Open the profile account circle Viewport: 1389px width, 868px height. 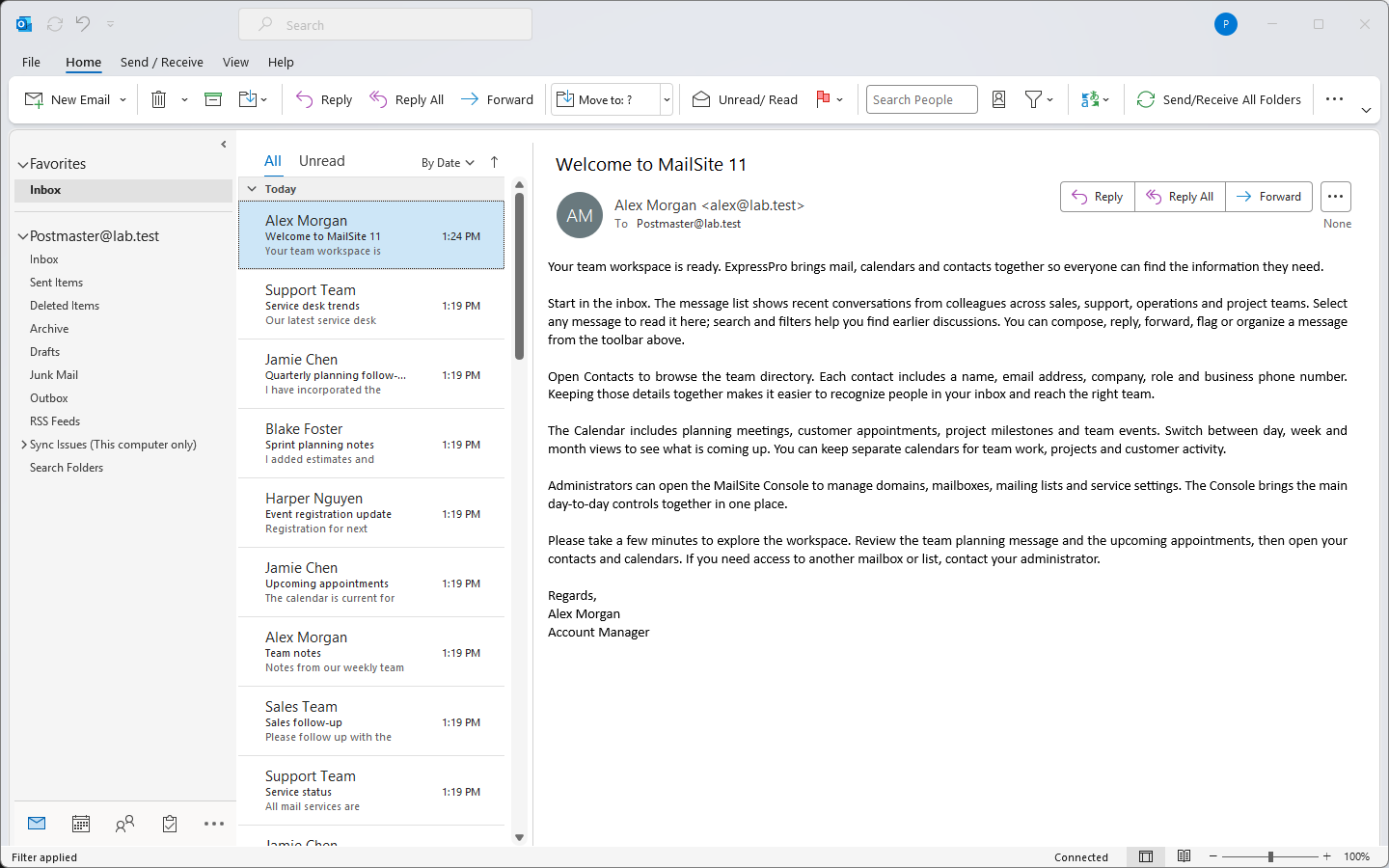(x=1226, y=24)
